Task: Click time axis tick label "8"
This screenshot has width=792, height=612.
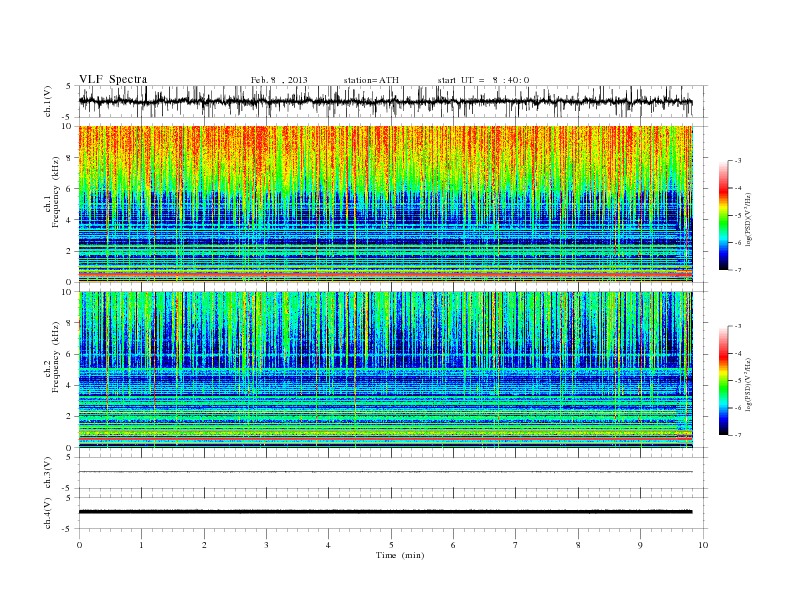Action: tap(578, 545)
